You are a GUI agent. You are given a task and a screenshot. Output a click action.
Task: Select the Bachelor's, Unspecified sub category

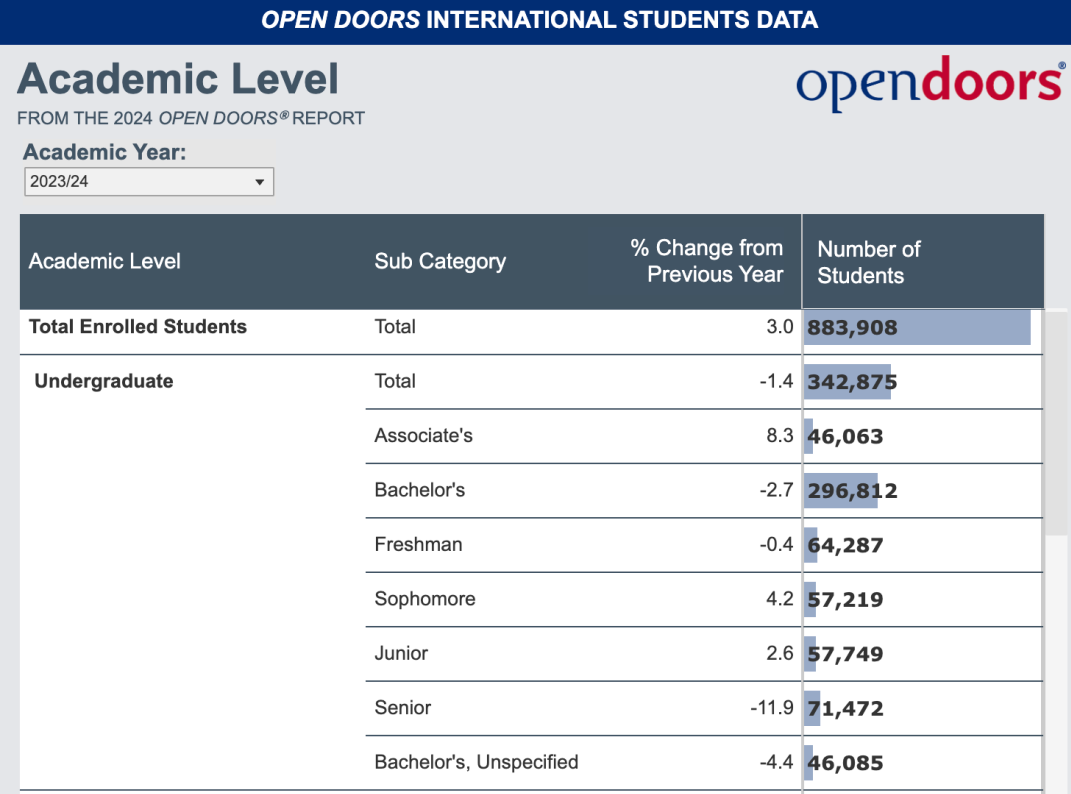click(476, 762)
